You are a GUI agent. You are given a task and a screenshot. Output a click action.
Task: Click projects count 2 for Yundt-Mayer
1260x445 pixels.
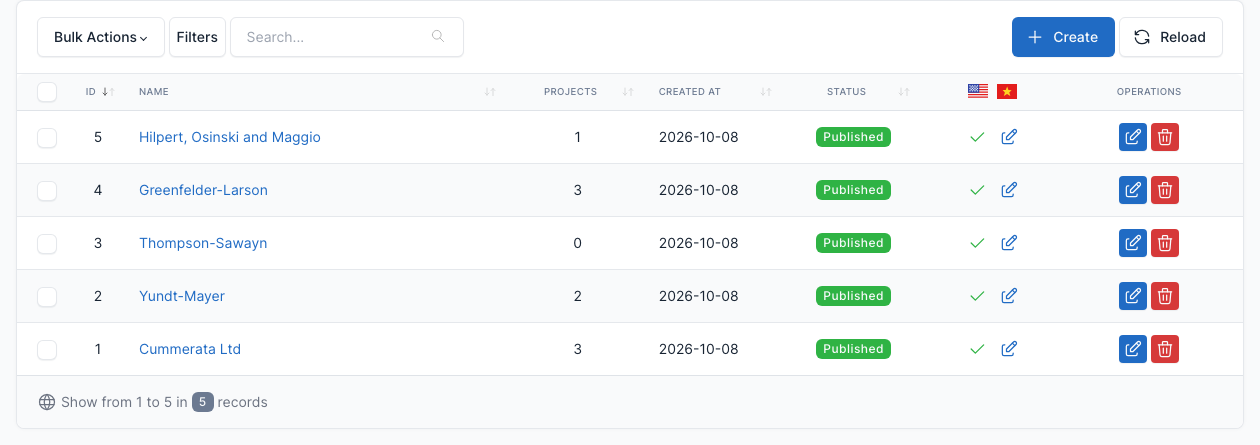click(578, 296)
